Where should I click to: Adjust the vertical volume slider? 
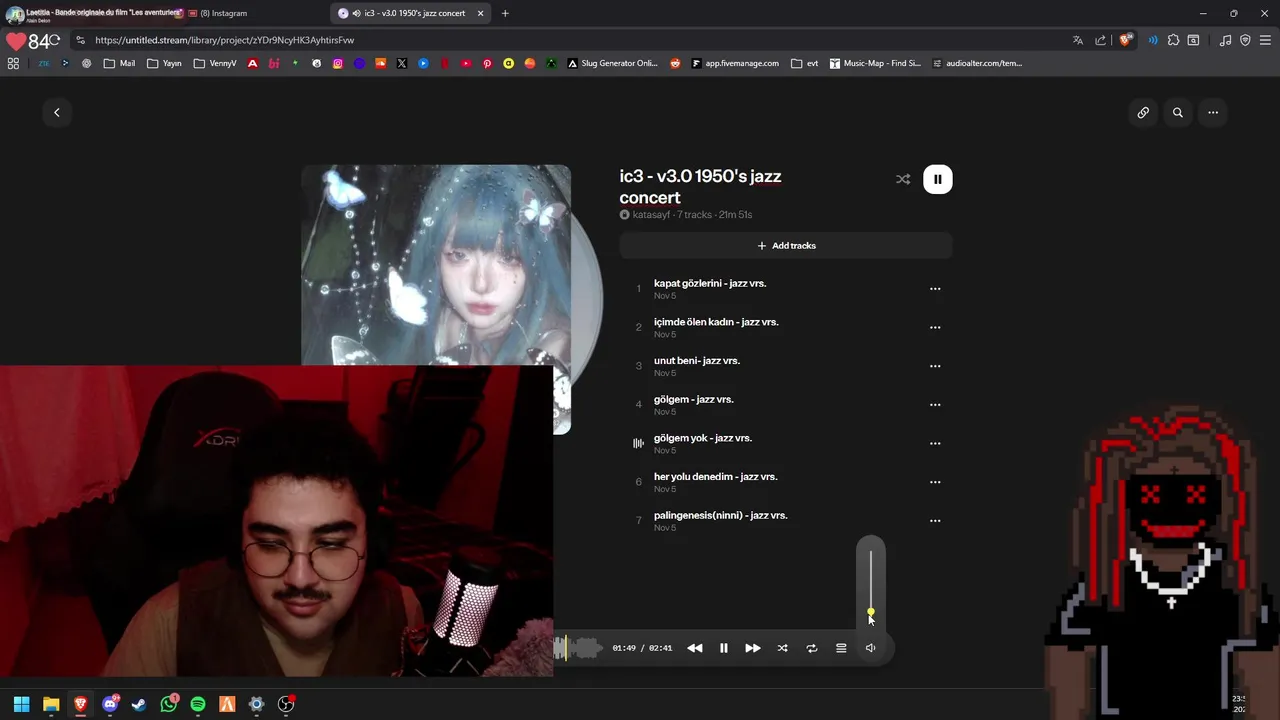[871, 582]
